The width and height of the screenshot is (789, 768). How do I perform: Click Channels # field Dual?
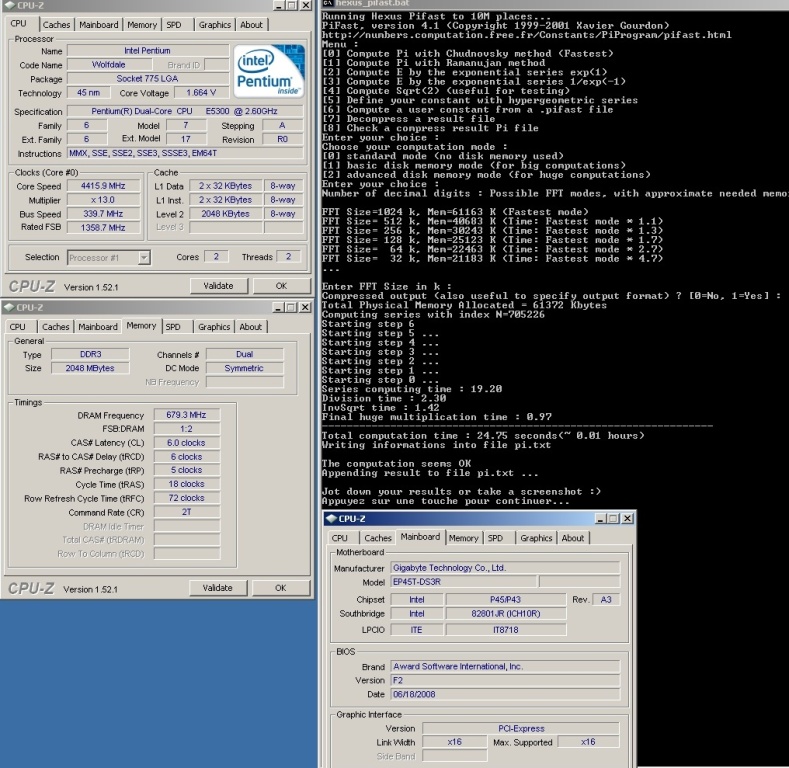245,354
